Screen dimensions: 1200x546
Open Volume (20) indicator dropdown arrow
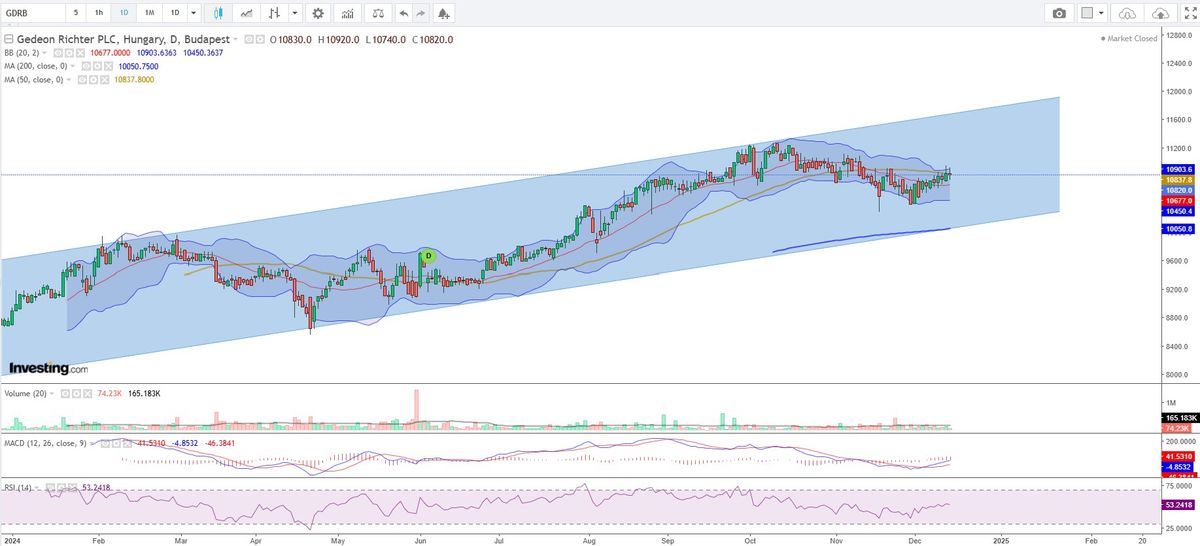click(x=52, y=393)
